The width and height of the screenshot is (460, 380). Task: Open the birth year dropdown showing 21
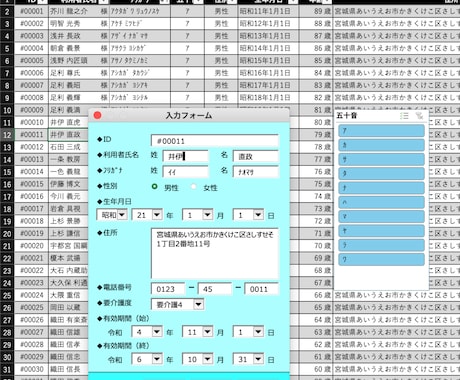point(157,215)
